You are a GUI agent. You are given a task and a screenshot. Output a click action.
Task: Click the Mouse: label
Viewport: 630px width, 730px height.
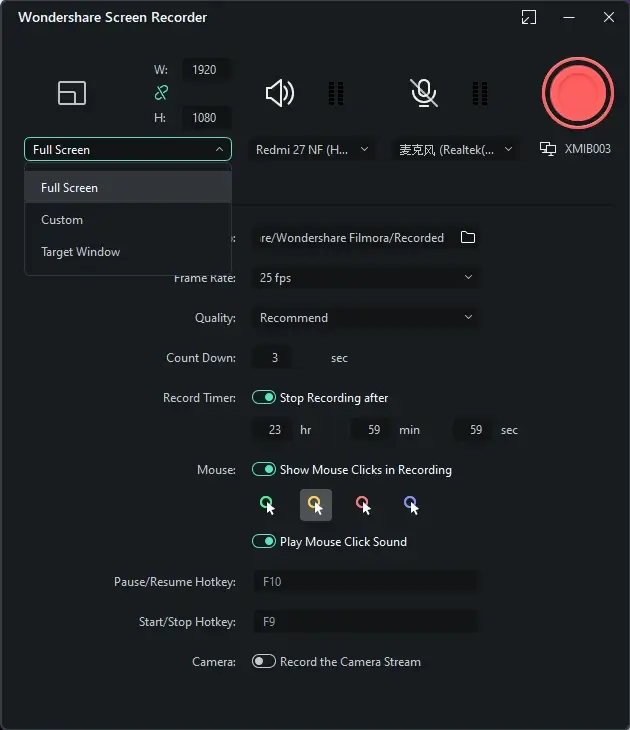point(216,470)
